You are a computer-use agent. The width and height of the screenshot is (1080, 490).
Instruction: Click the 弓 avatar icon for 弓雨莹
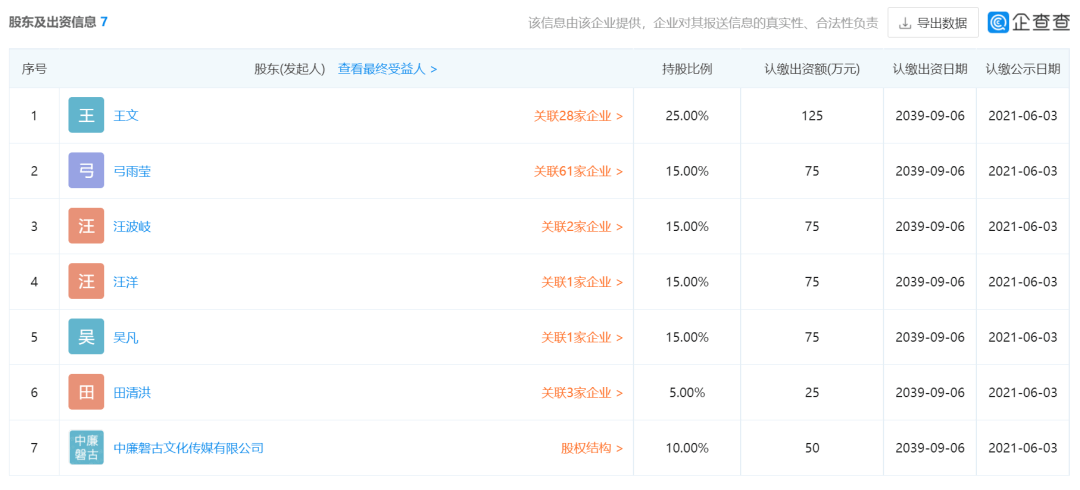(x=86, y=171)
